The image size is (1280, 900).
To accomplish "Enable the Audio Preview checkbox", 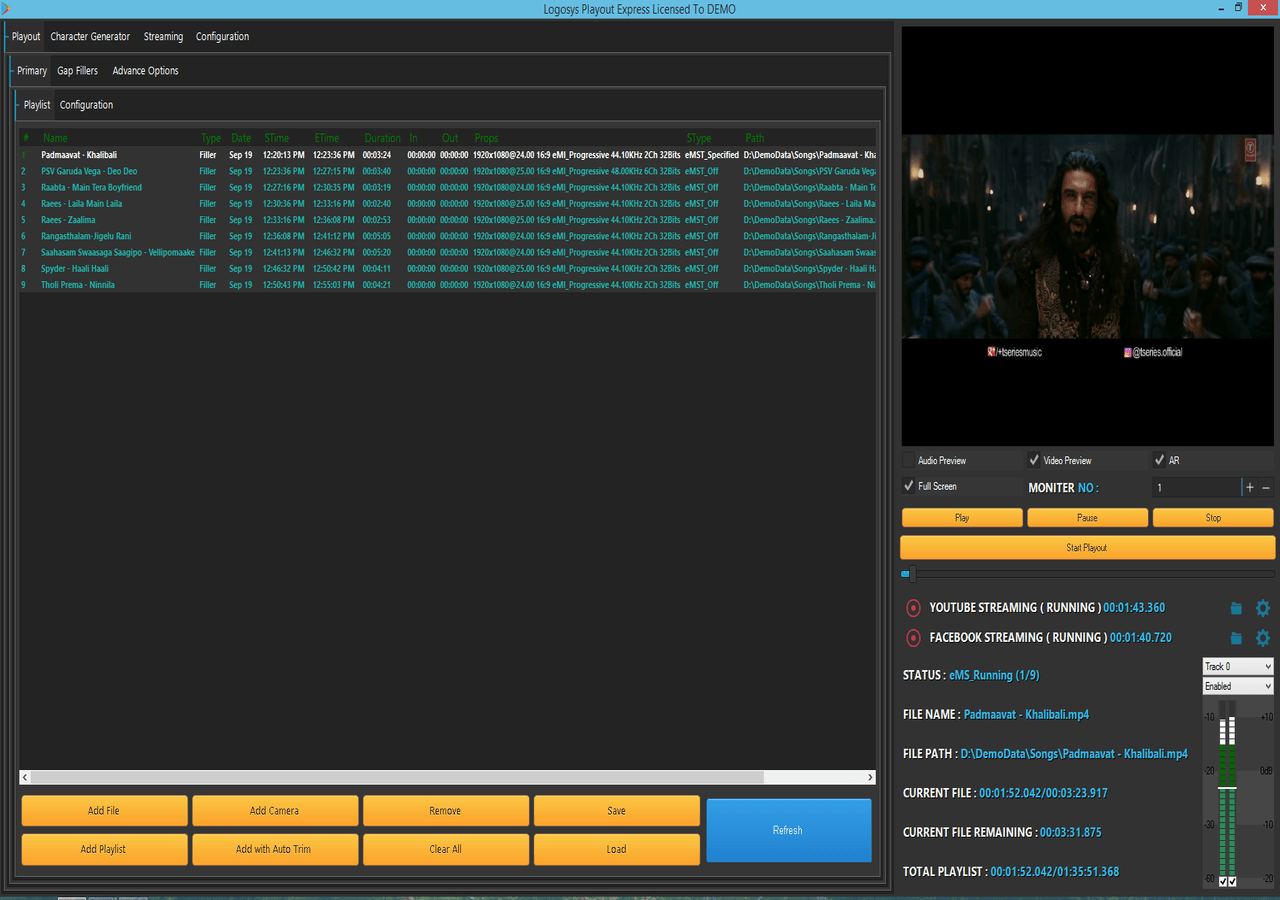I will (909, 460).
